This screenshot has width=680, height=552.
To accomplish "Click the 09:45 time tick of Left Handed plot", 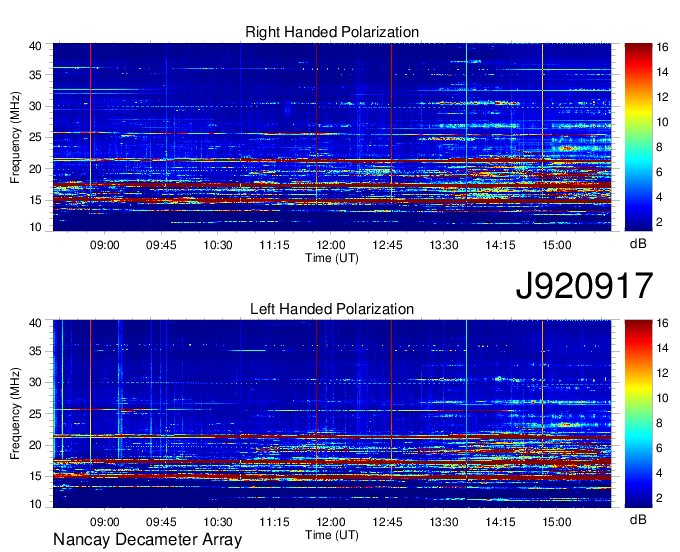I will (161, 522).
